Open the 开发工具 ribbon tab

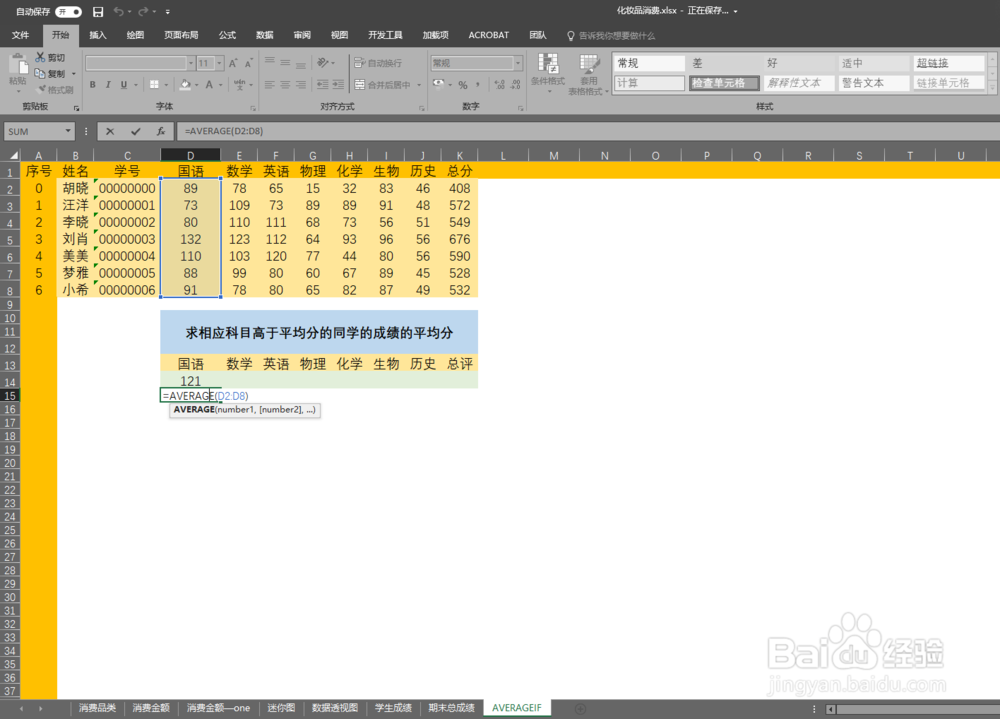(x=385, y=35)
